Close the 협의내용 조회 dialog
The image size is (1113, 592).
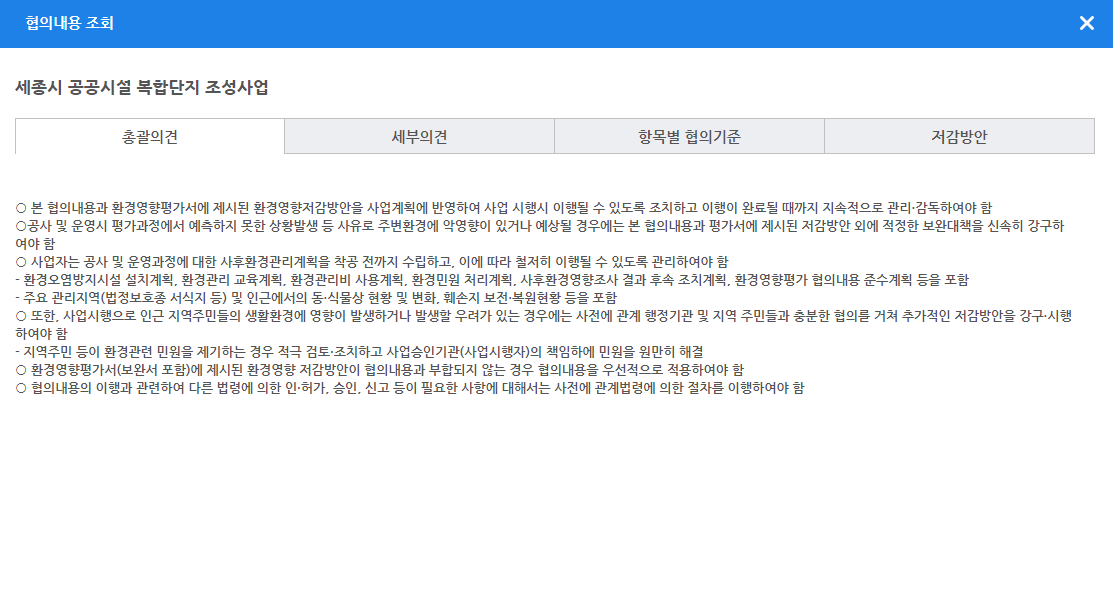click(x=1086, y=23)
